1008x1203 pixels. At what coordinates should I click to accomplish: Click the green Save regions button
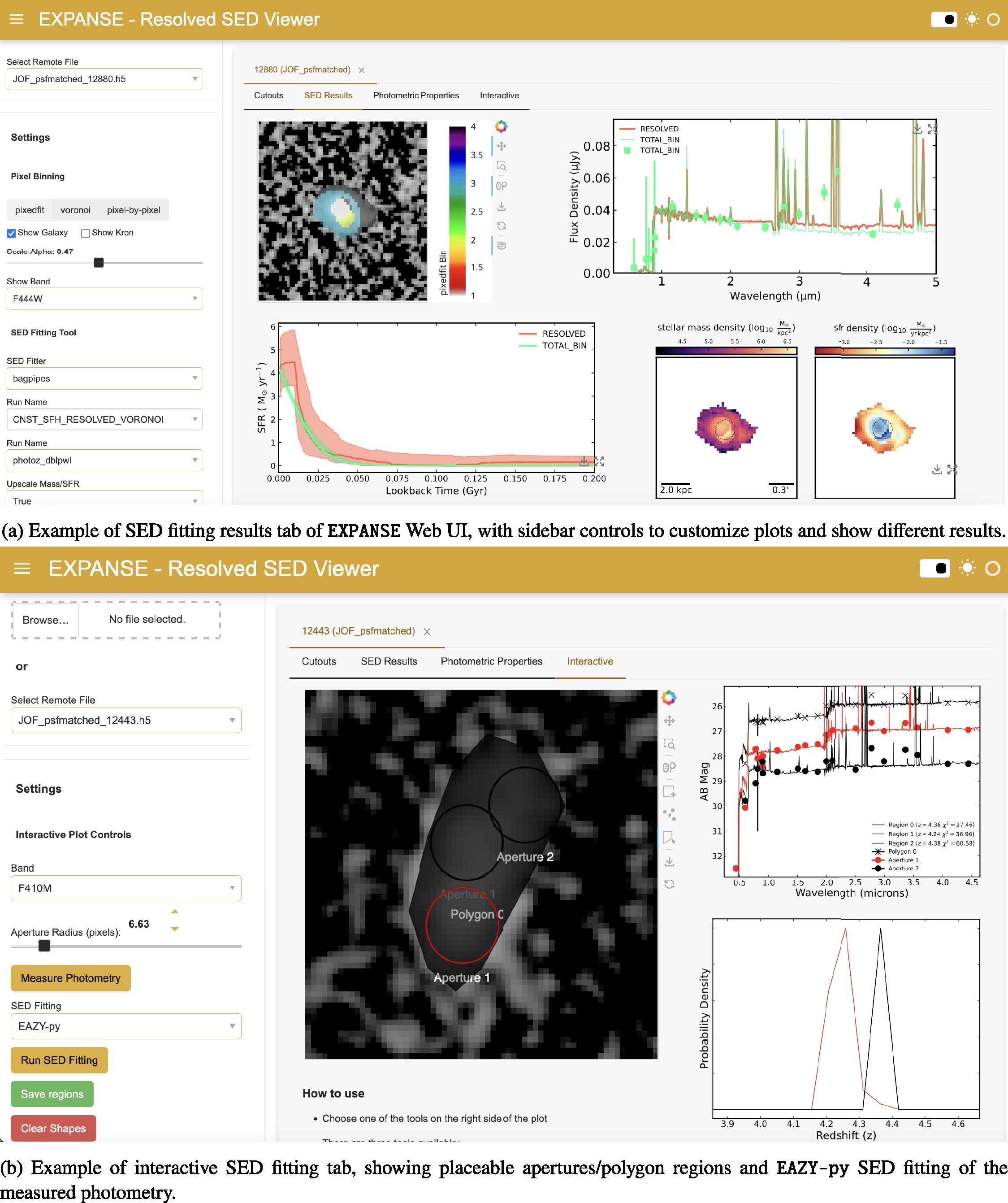point(52,1094)
